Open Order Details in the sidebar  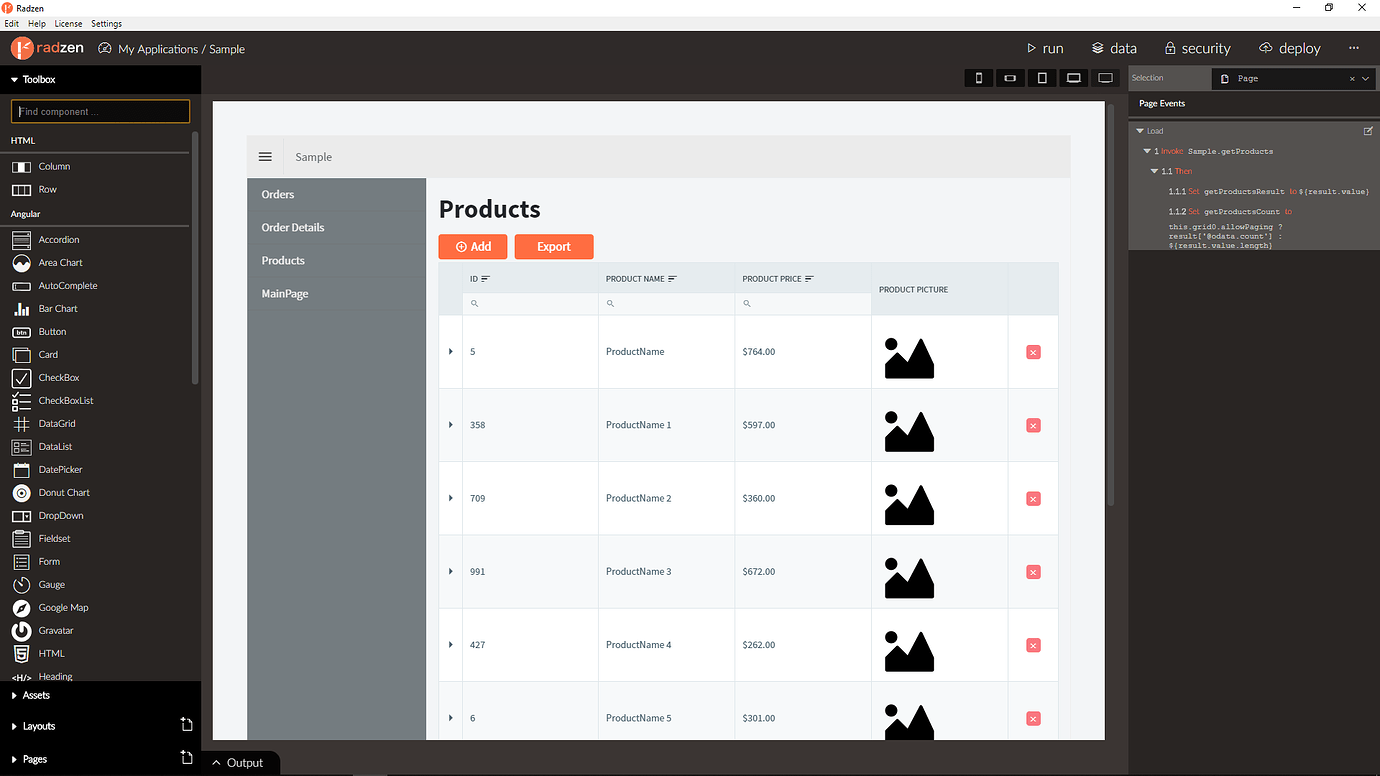293,227
